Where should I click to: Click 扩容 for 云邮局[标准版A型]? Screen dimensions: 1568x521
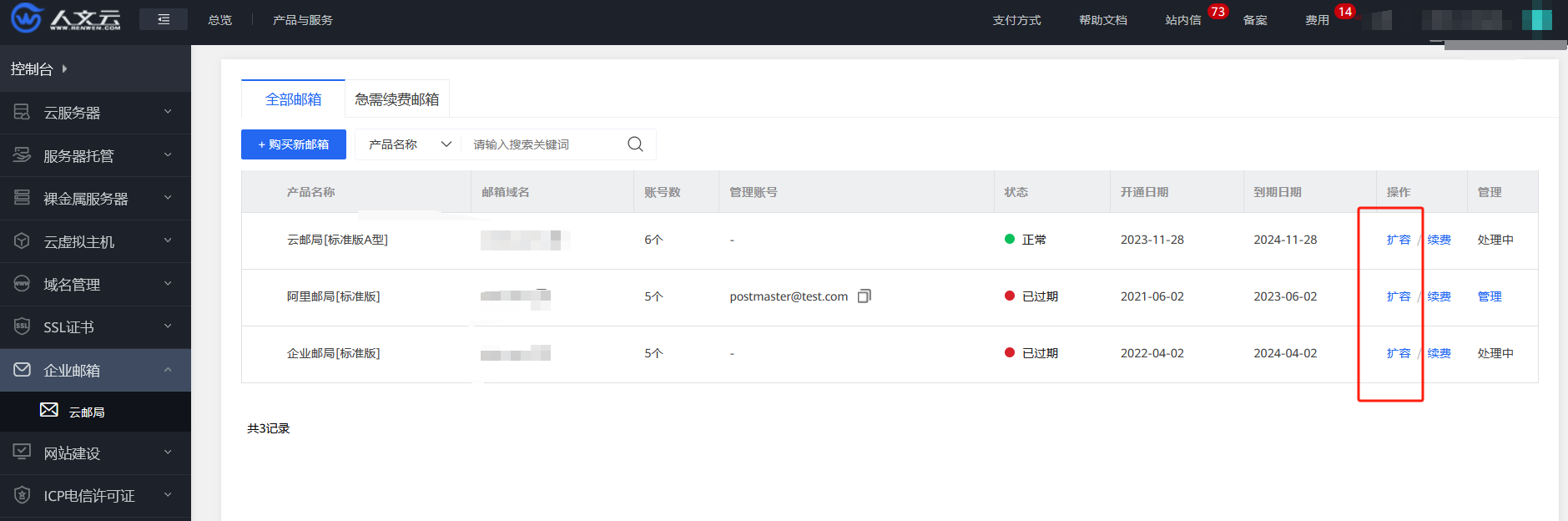pos(1399,240)
